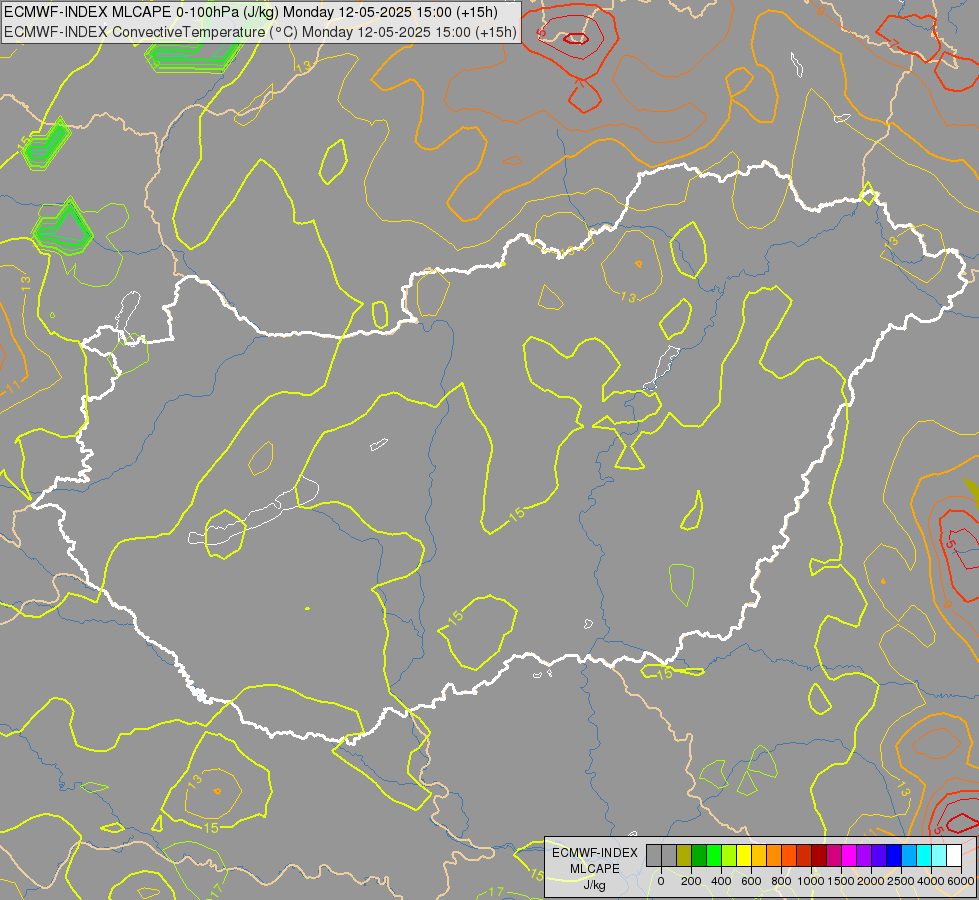
Task: Pick the yellow-green swatch after the 400 tick
Action: click(x=729, y=855)
